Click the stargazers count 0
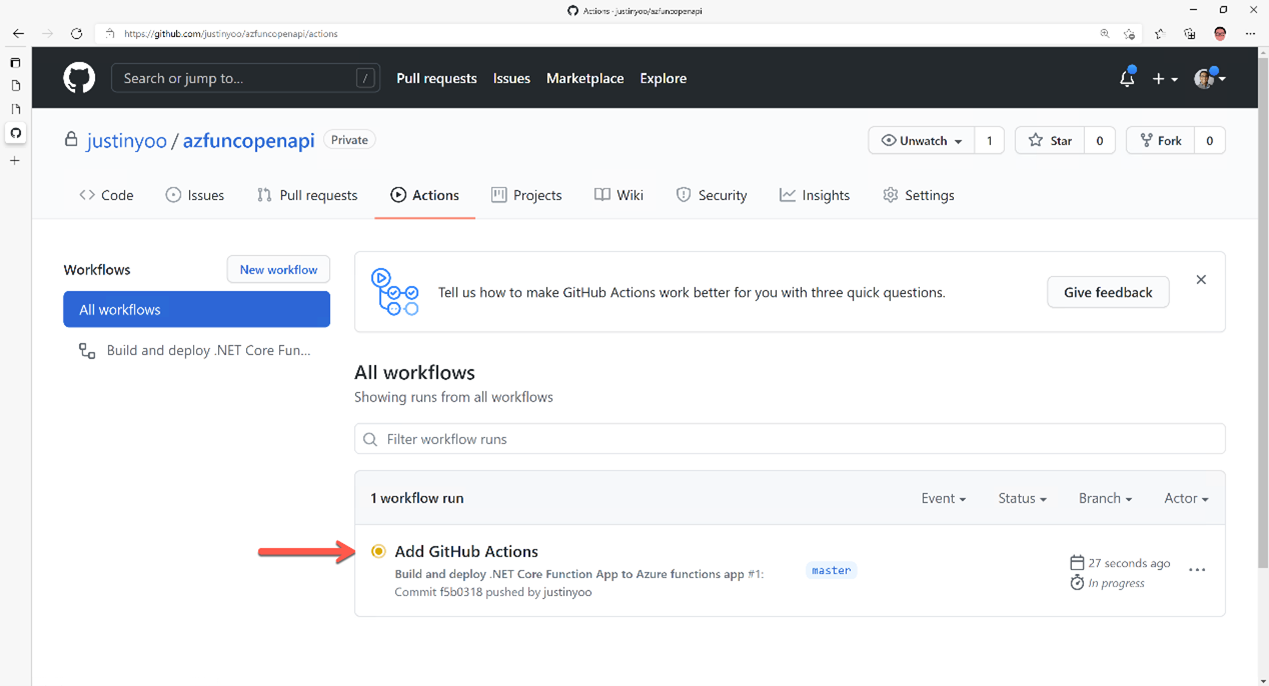Viewport: 1269px width, 686px height. pos(1100,140)
